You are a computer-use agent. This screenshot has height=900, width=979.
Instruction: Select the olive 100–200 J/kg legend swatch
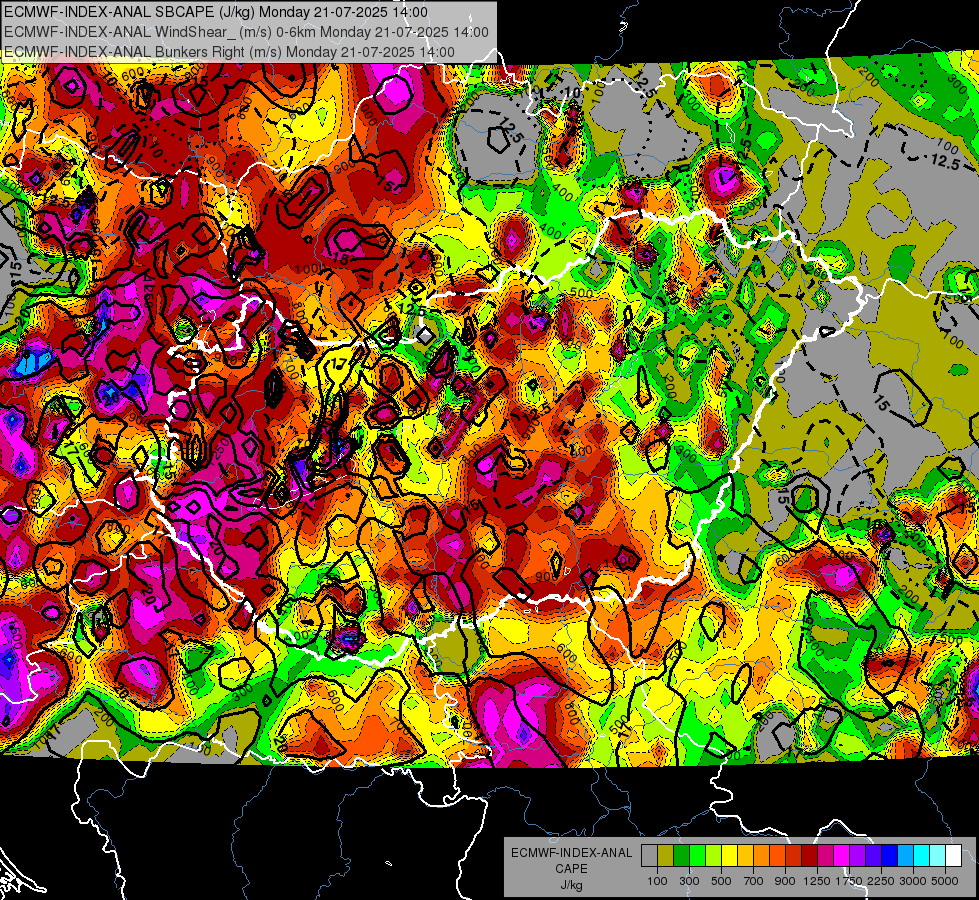click(665, 856)
